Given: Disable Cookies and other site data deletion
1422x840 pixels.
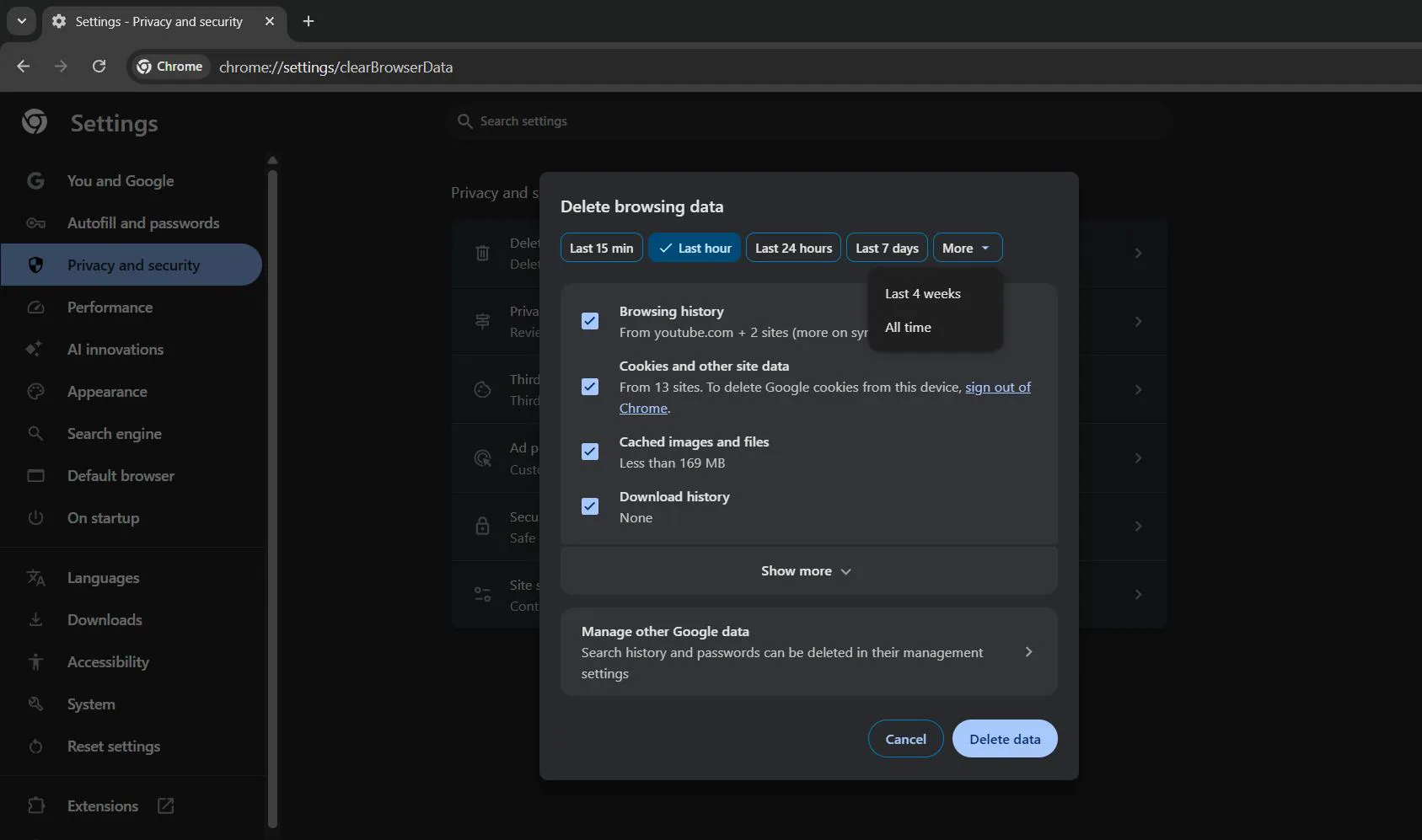Looking at the screenshot, I should tap(589, 386).
